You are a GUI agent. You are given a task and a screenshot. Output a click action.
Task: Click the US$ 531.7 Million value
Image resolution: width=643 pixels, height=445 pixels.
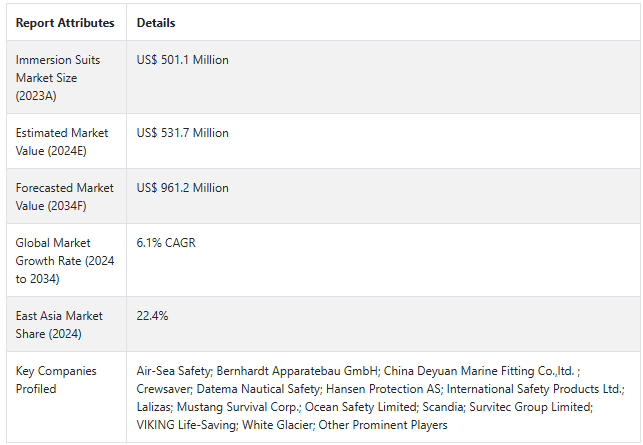pyautogui.click(x=183, y=133)
